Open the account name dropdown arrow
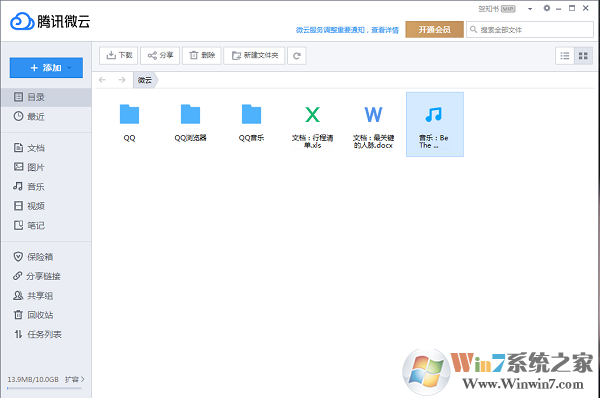600x398 pixels. tap(530, 9)
